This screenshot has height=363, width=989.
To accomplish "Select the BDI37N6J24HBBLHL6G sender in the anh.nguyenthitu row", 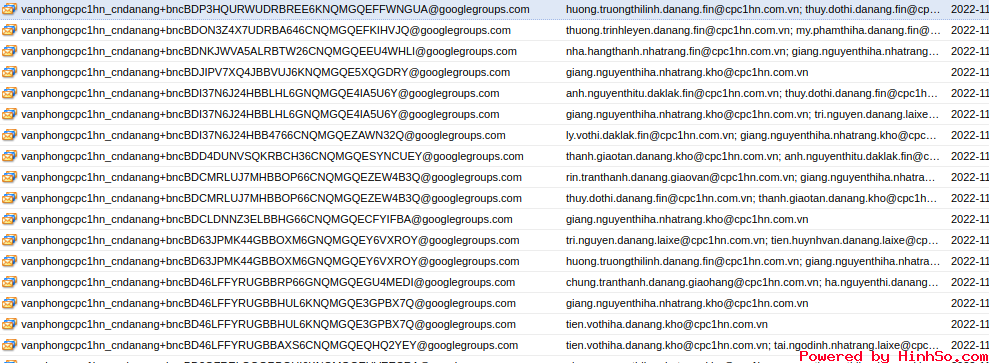I will click(260, 93).
